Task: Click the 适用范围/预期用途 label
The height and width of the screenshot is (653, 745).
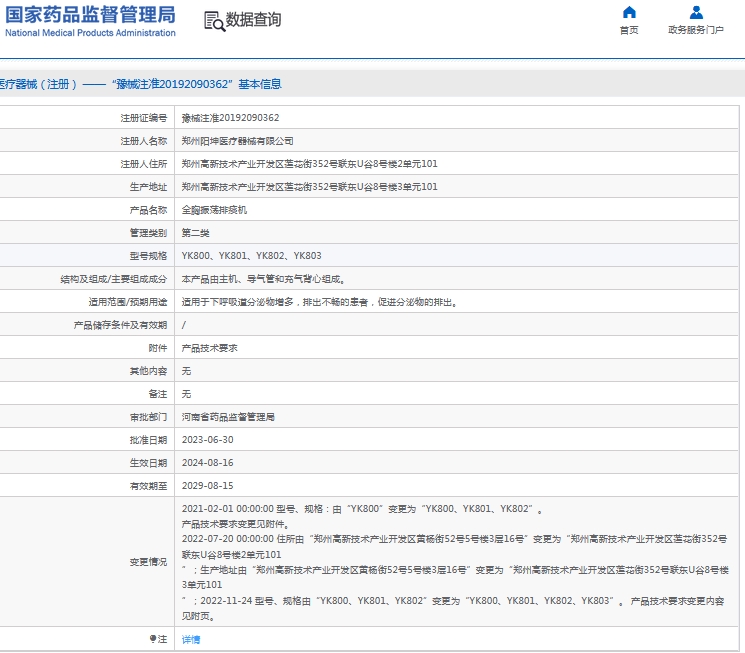Action: [128, 302]
